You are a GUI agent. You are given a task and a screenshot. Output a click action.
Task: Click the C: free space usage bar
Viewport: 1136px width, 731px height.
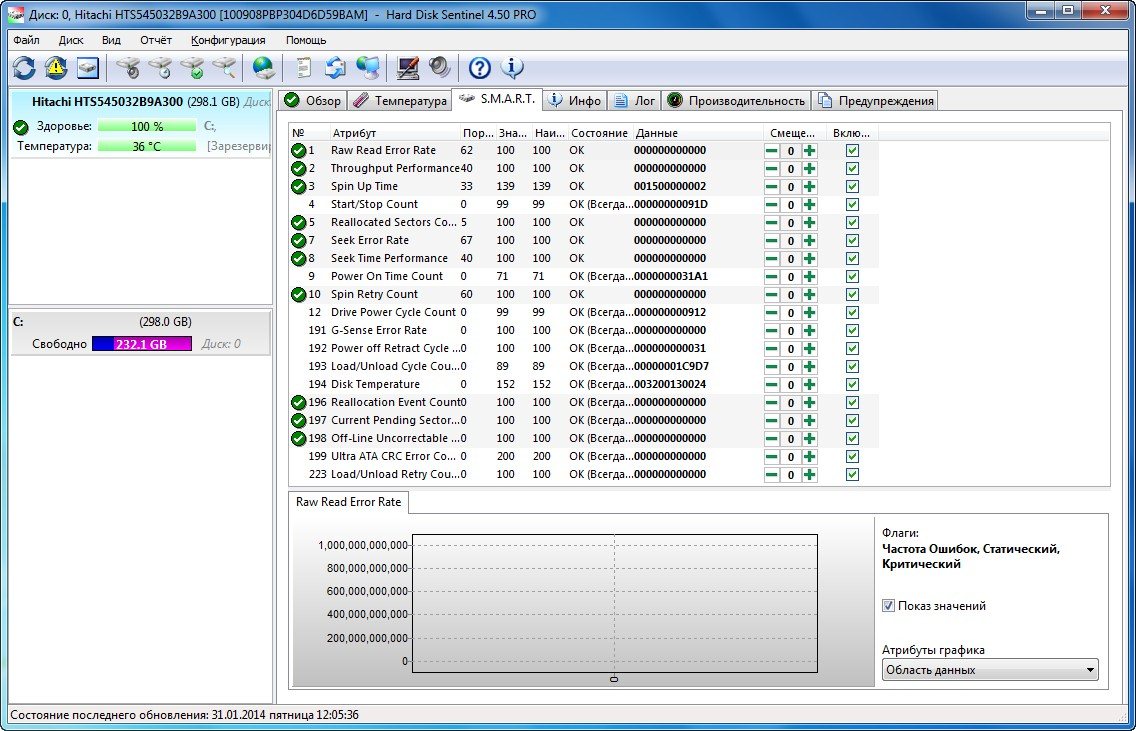tap(142, 344)
